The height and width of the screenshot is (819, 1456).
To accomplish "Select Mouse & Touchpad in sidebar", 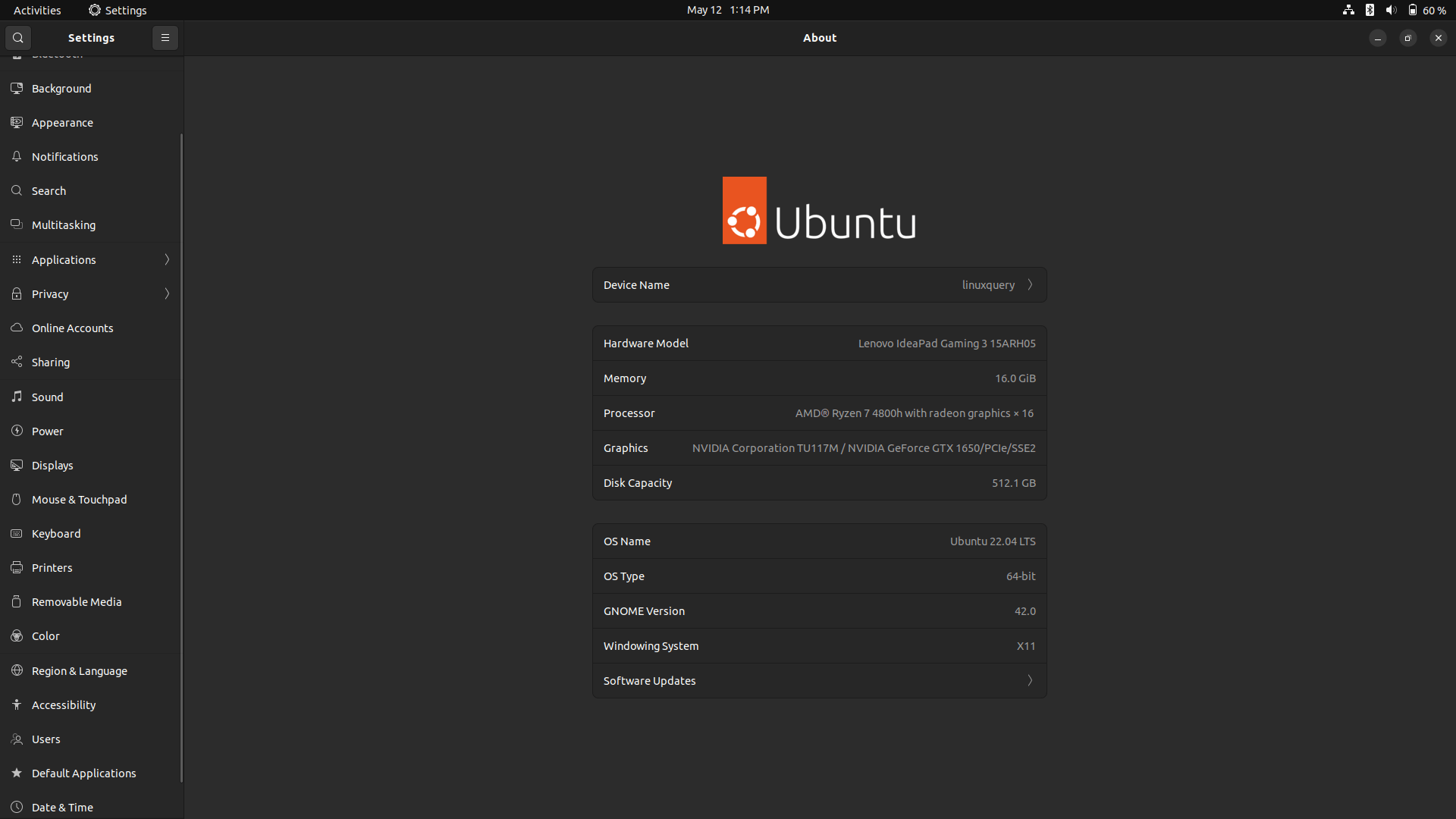I will [79, 499].
